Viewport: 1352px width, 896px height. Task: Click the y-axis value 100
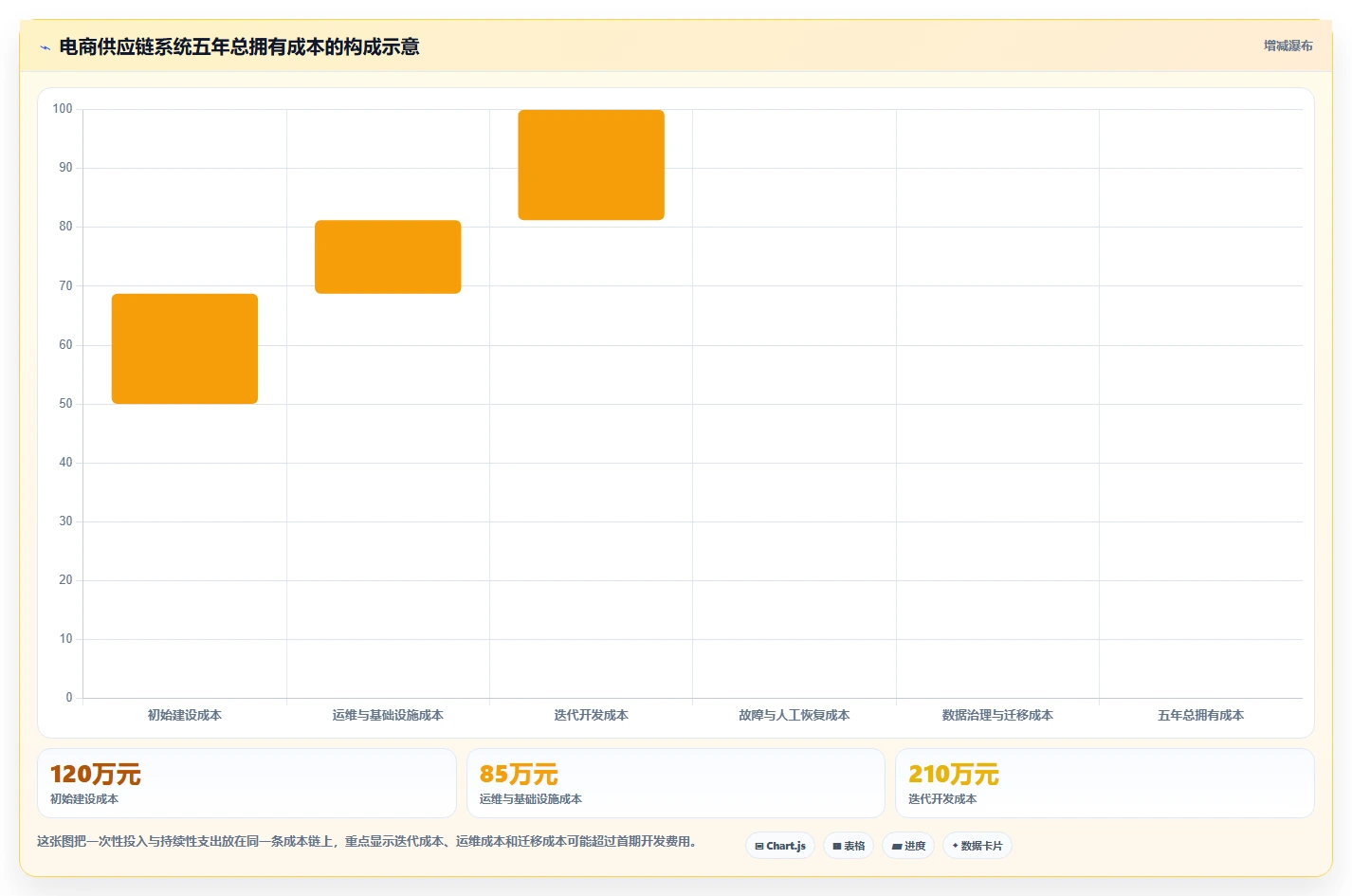coord(63,109)
